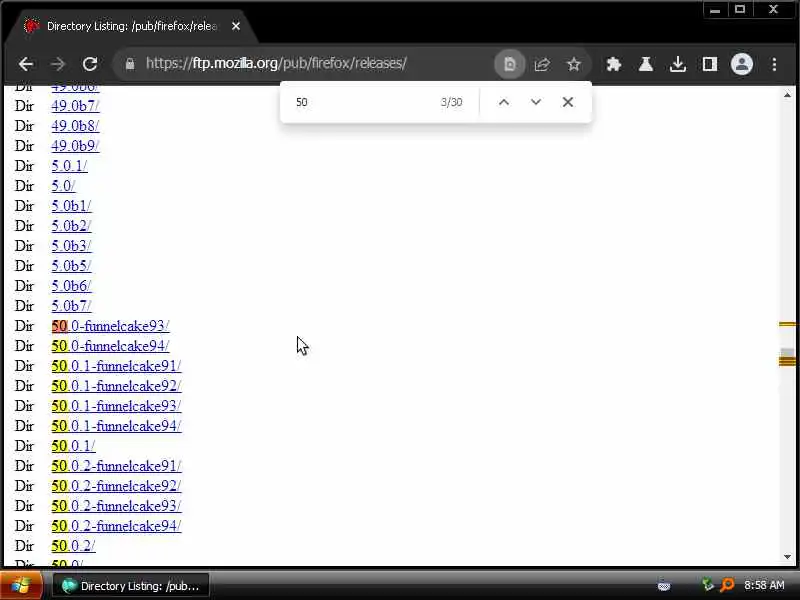Click the keyboard tray icon

(664, 585)
